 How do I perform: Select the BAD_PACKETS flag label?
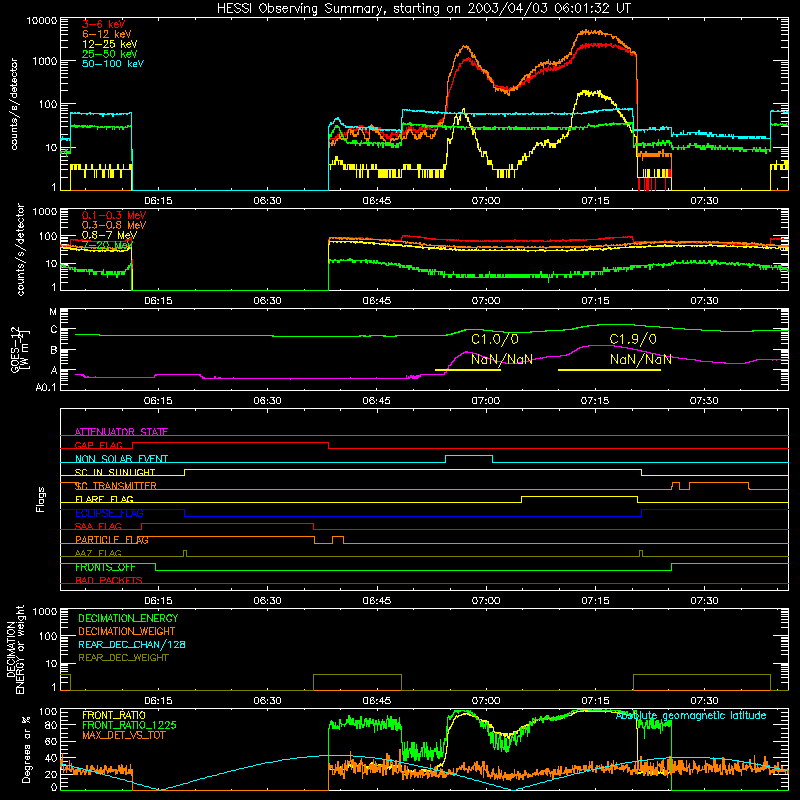point(109,580)
